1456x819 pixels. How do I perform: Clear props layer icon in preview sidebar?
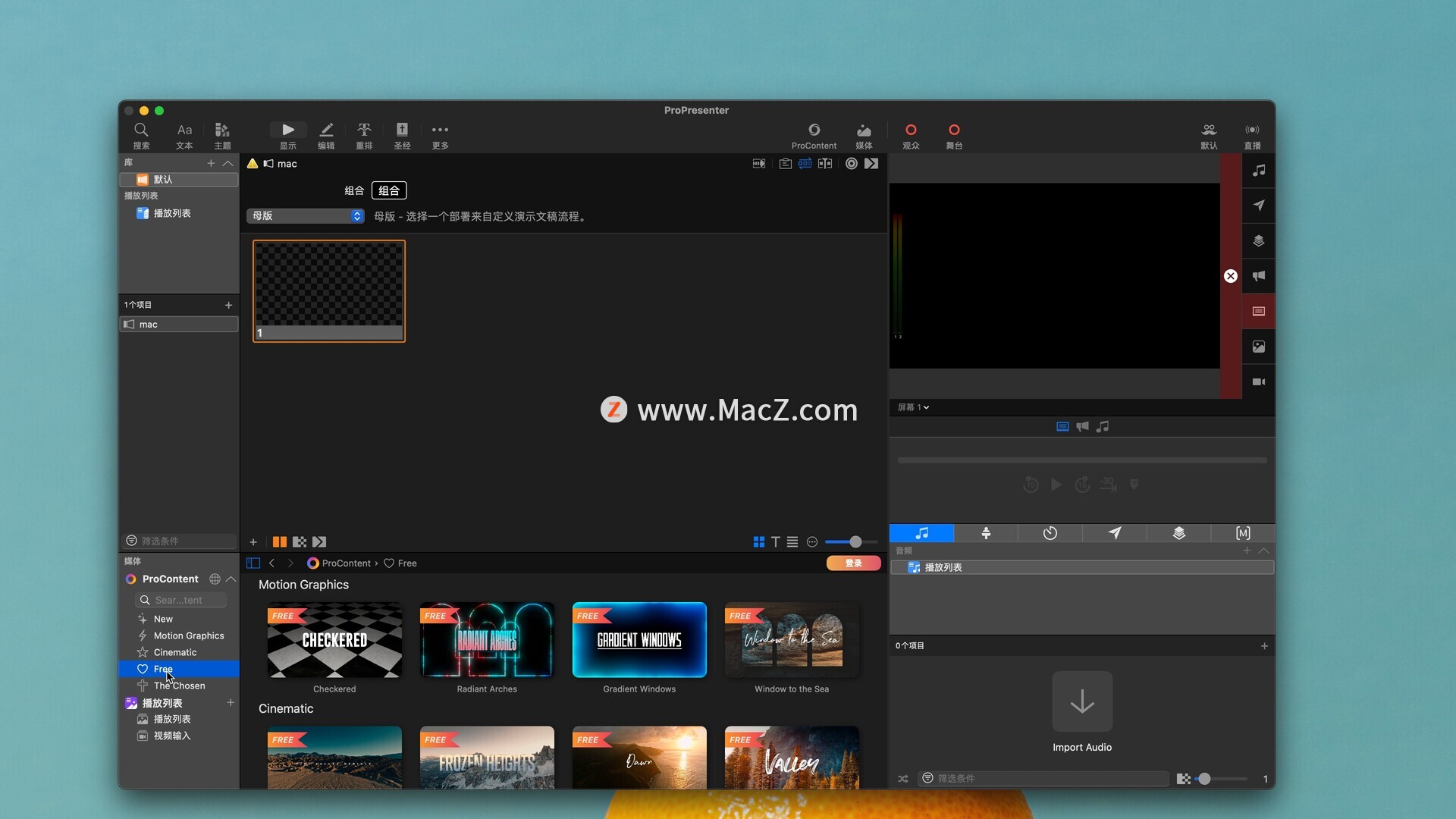1259,241
